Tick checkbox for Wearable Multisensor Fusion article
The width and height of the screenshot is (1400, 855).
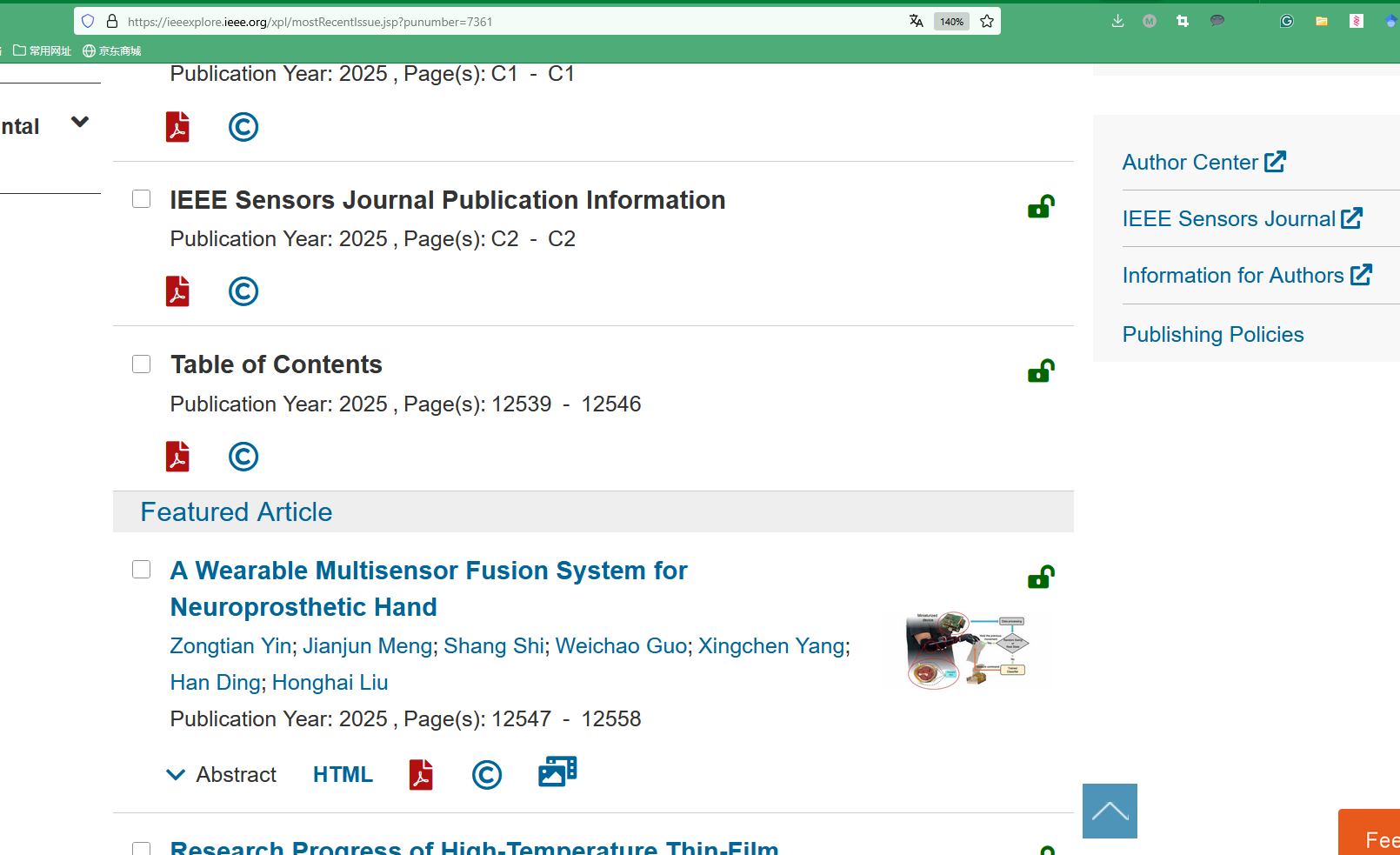point(142,570)
